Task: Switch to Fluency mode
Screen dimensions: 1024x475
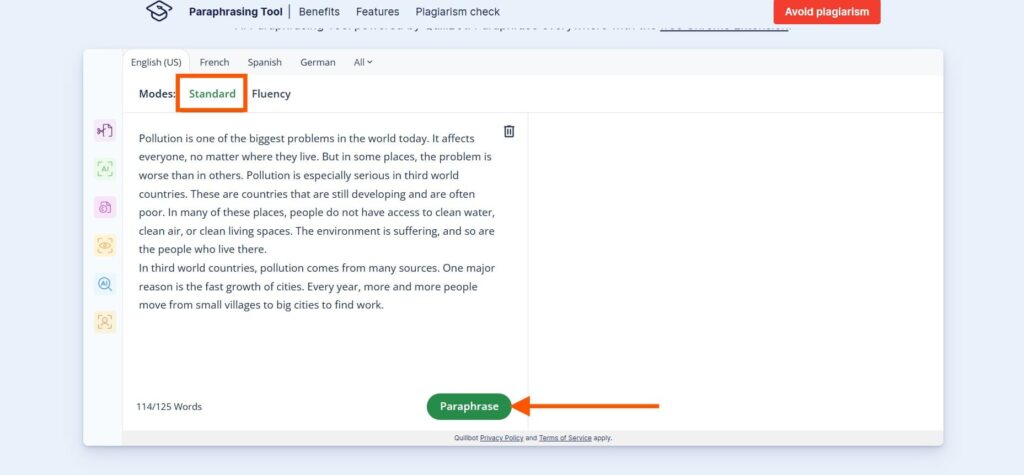Action: point(271,94)
